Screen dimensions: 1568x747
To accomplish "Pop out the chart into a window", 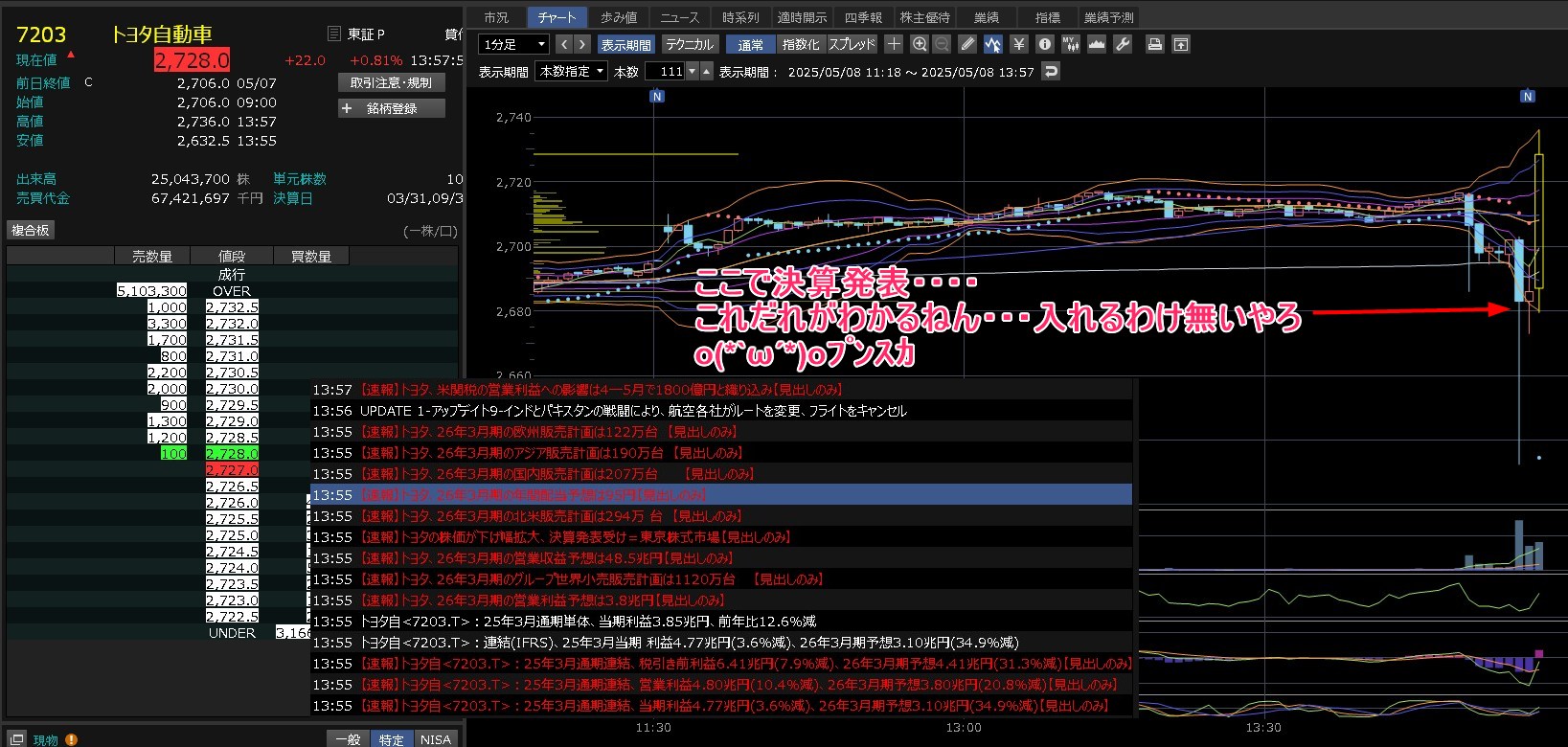I will pyautogui.click(x=1181, y=44).
